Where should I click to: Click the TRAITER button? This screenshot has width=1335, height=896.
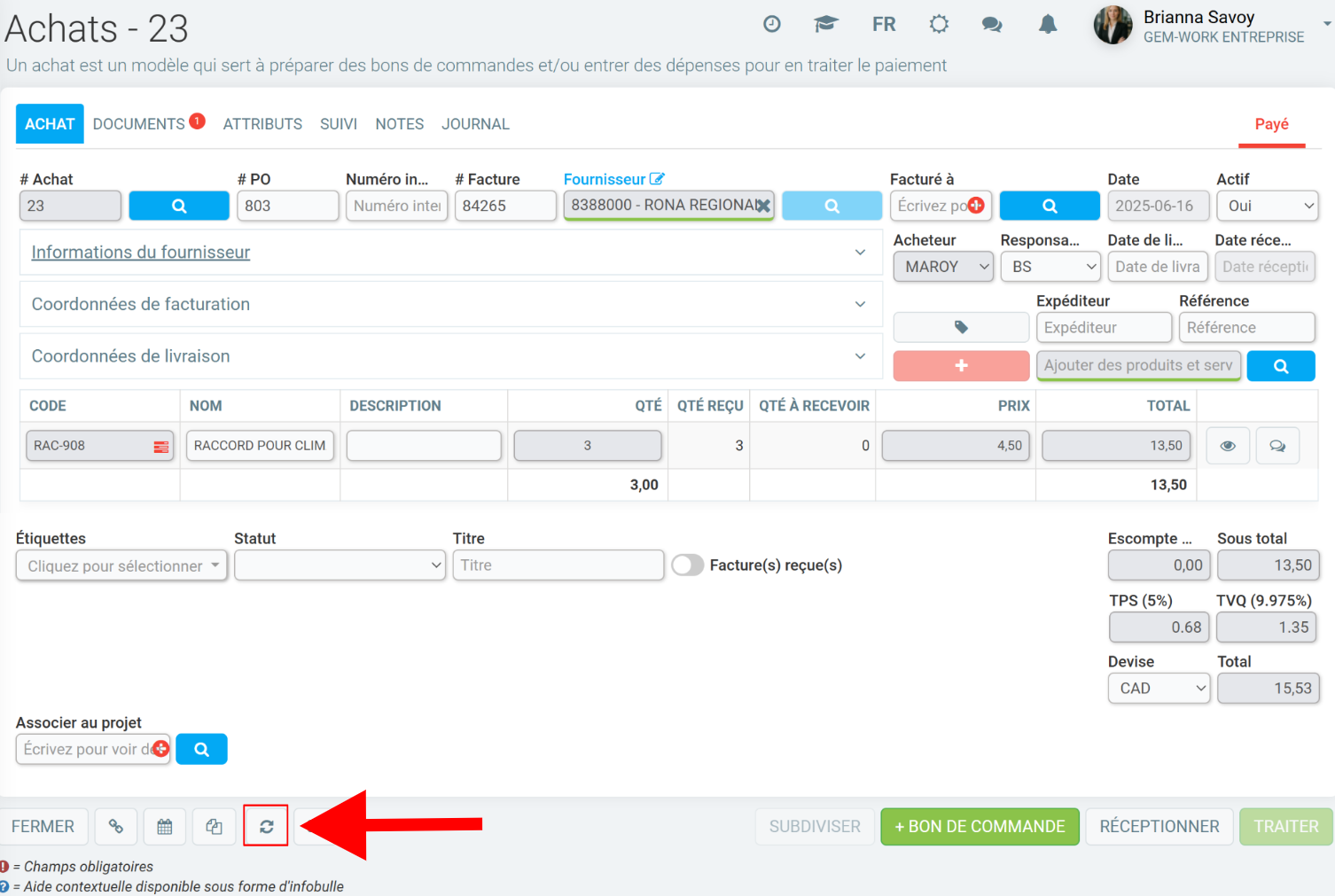(x=1286, y=826)
